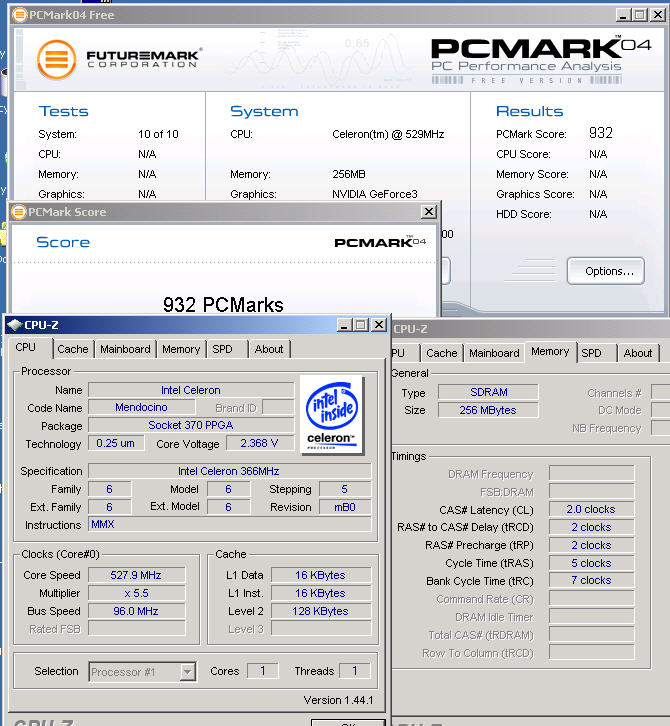The width and height of the screenshot is (670, 726).
Task: Open Cache tab in background CPU-Z window
Action: coord(442,353)
